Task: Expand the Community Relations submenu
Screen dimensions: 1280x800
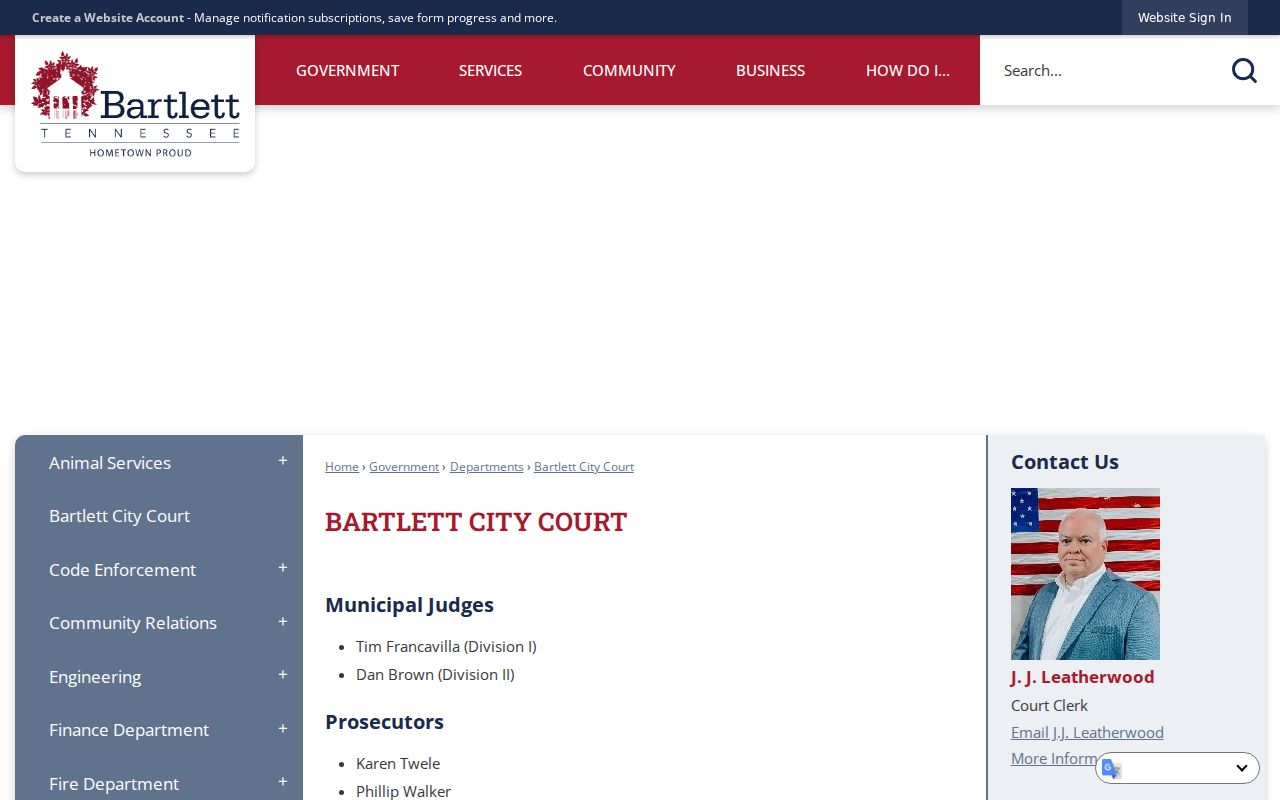Action: pos(283,622)
